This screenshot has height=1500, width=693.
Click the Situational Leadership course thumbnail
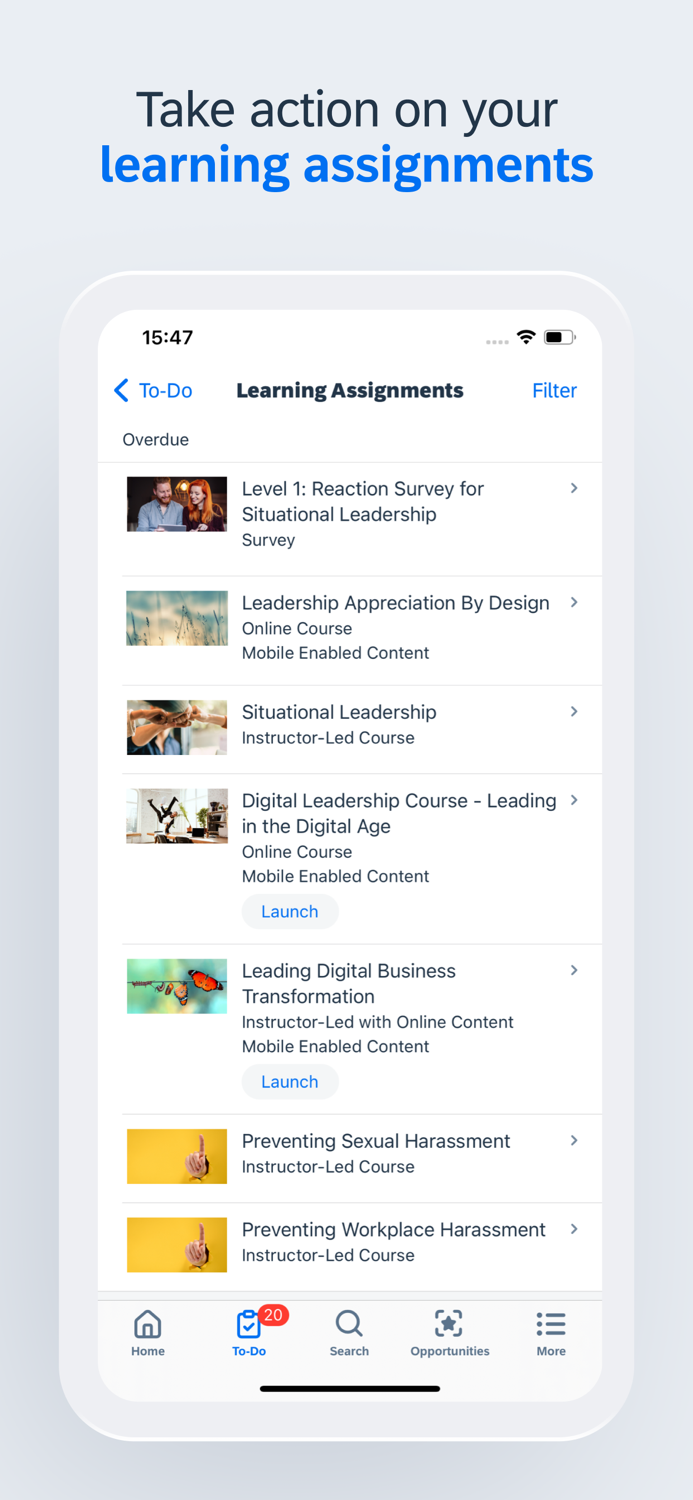(x=176, y=727)
